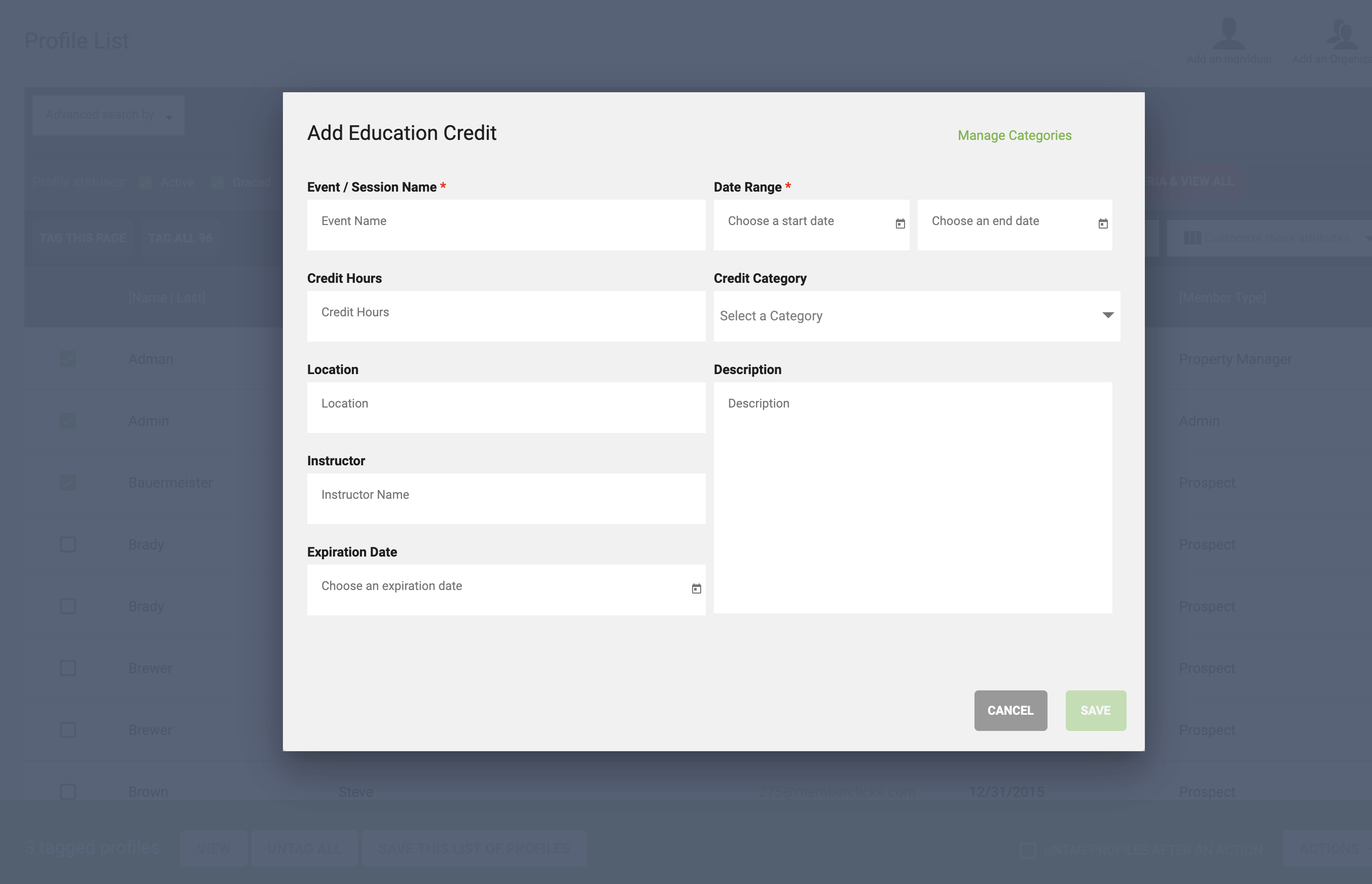The width and height of the screenshot is (1372, 884).
Task: Open the Advanced search by dropdown
Action: [x=108, y=115]
